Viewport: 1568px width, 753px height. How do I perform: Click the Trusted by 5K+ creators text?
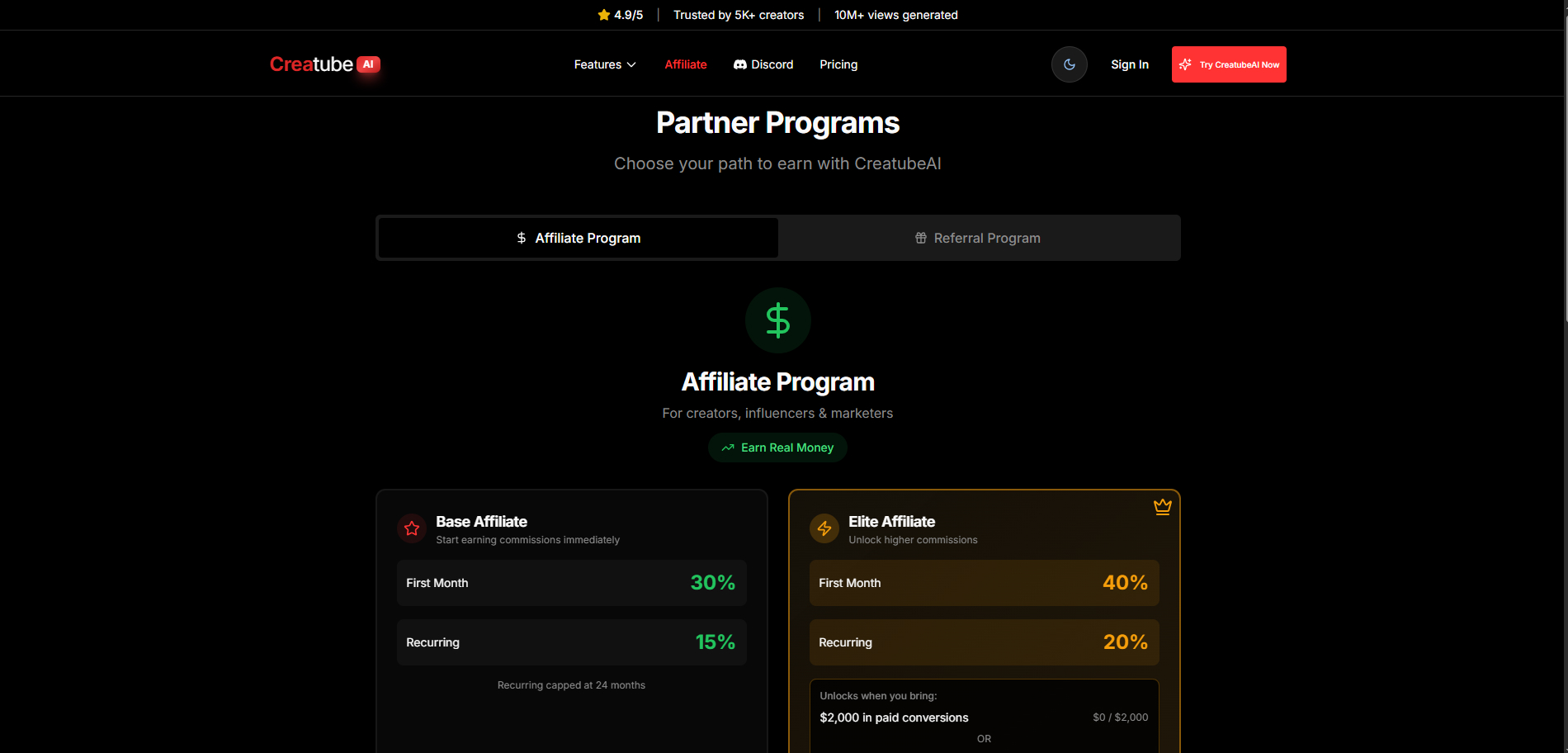739,14
